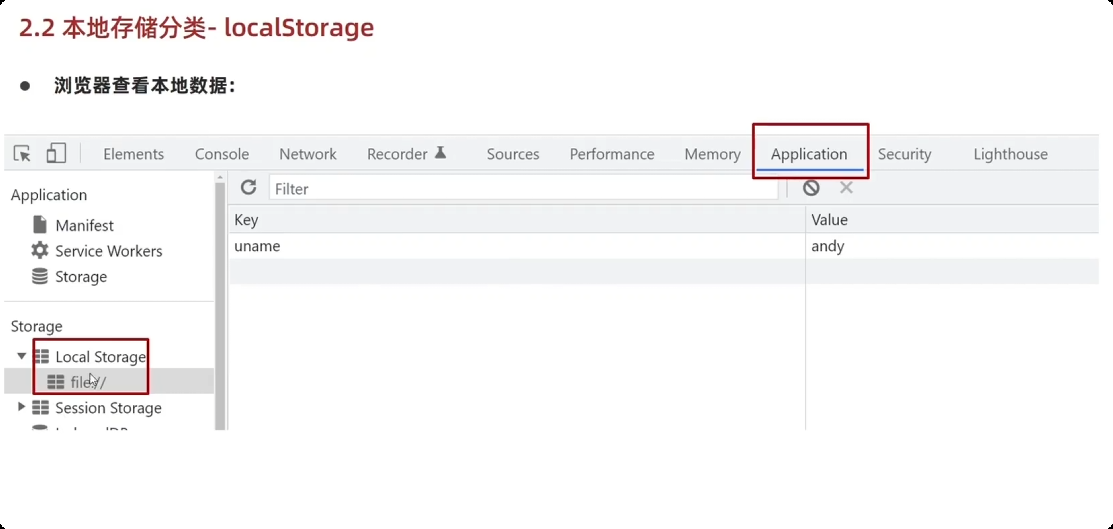Click the Manifest file icon
Viewport: 1113px width, 529px height.
(x=40, y=225)
